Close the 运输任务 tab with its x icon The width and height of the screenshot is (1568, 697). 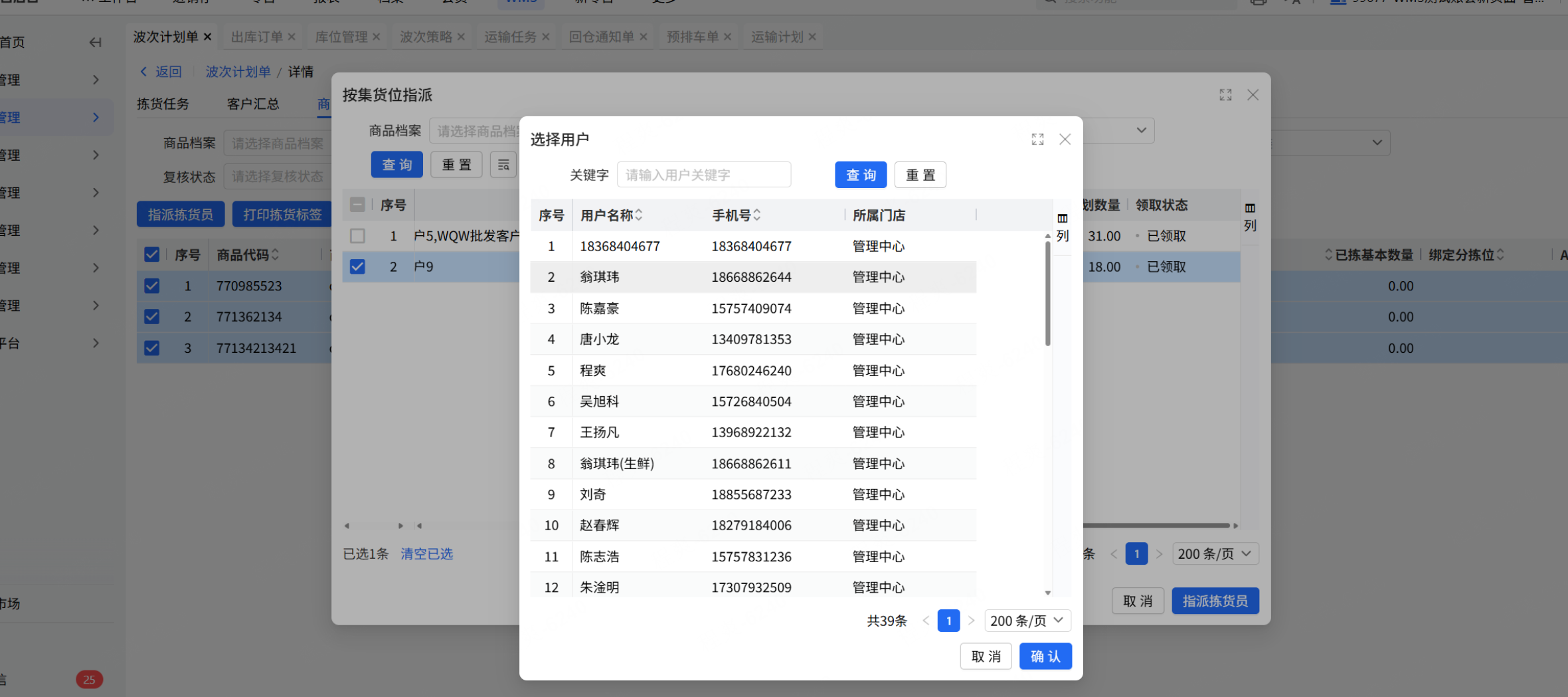coord(546,37)
